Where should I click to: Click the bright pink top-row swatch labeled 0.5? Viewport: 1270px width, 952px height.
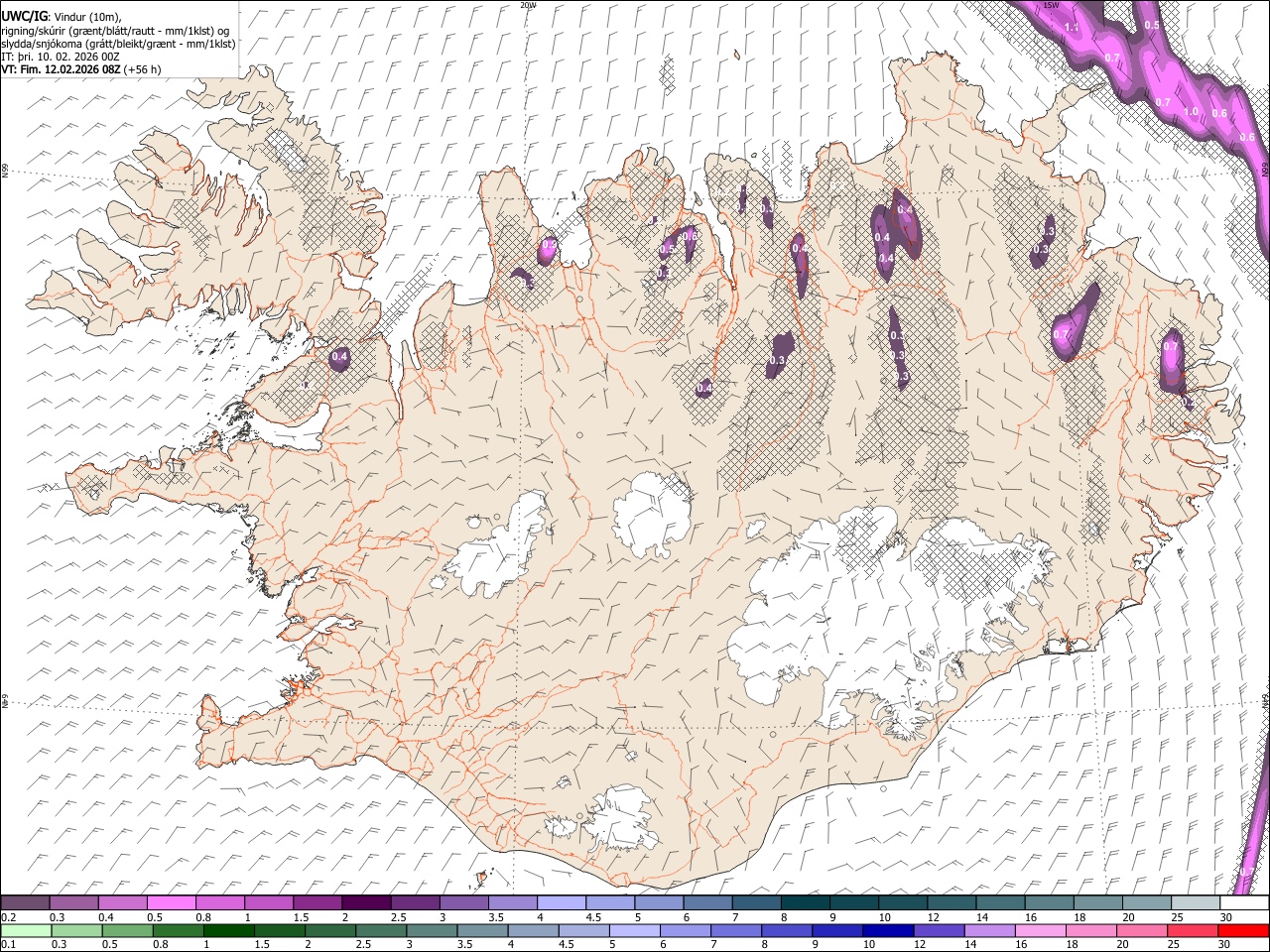(x=171, y=902)
